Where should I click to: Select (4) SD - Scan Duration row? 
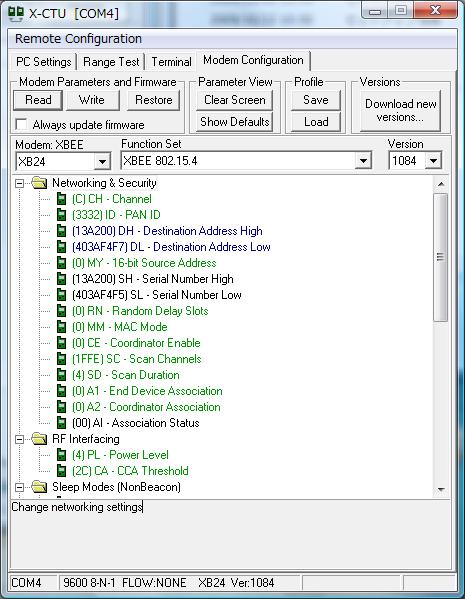[125, 375]
